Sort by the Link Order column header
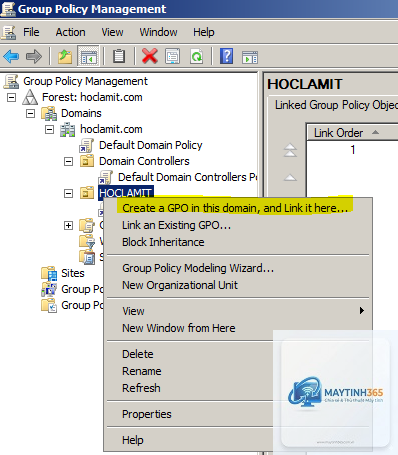The height and width of the screenshot is (455, 398). click(352, 133)
